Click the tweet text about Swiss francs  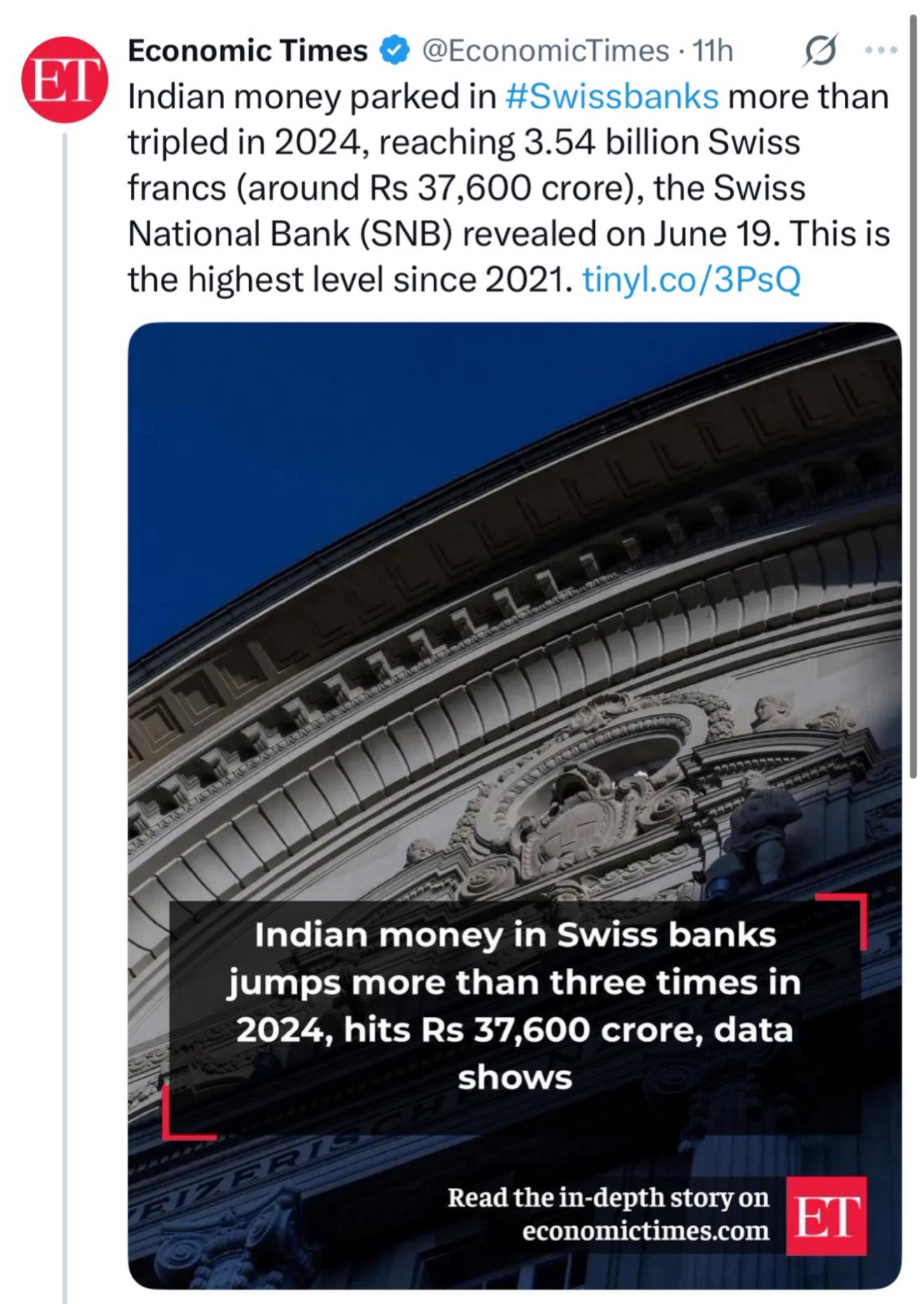(462, 188)
